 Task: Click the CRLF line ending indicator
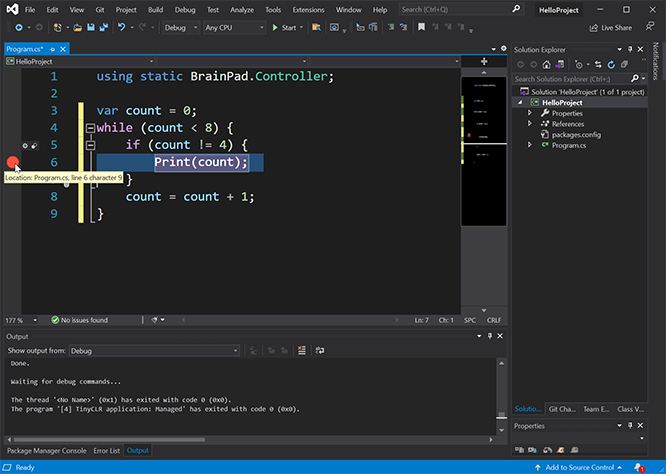494,320
